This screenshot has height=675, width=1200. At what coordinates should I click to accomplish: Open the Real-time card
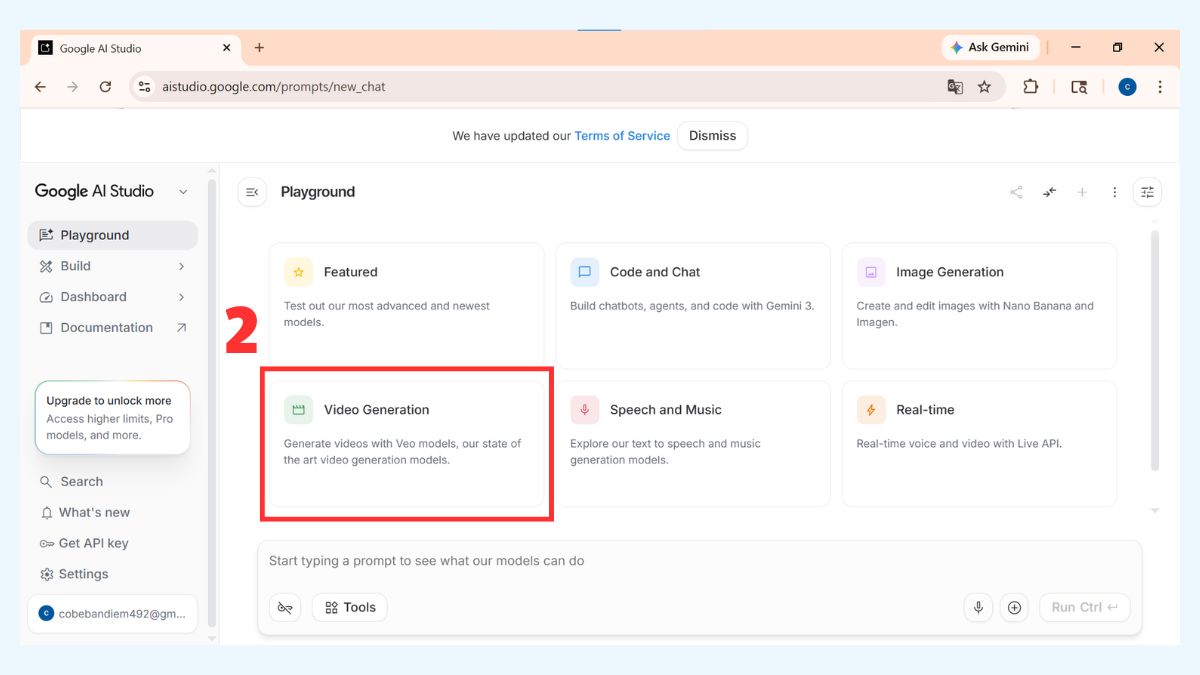pyautogui.click(x=979, y=443)
